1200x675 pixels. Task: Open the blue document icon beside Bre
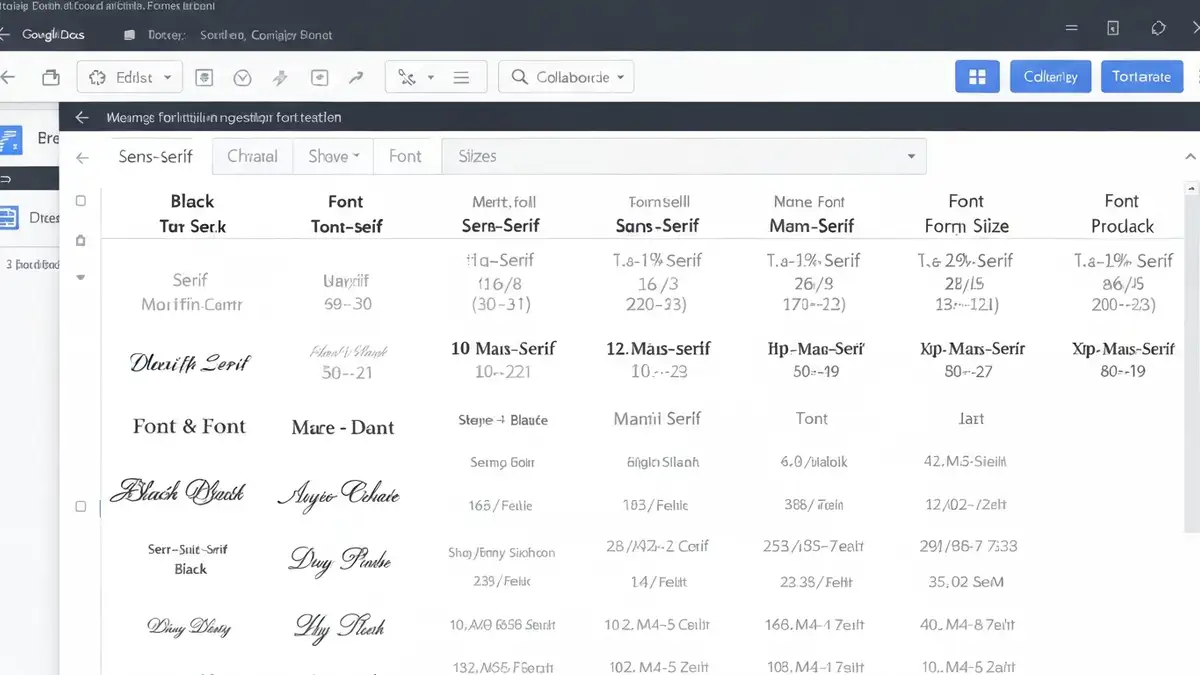pos(10,140)
